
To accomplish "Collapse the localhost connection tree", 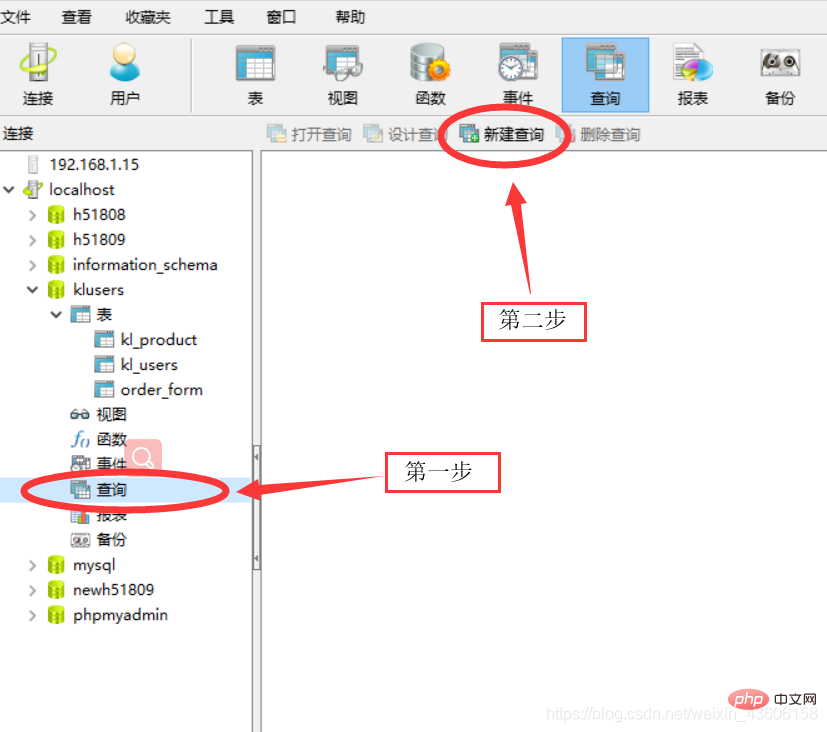I will (9, 190).
